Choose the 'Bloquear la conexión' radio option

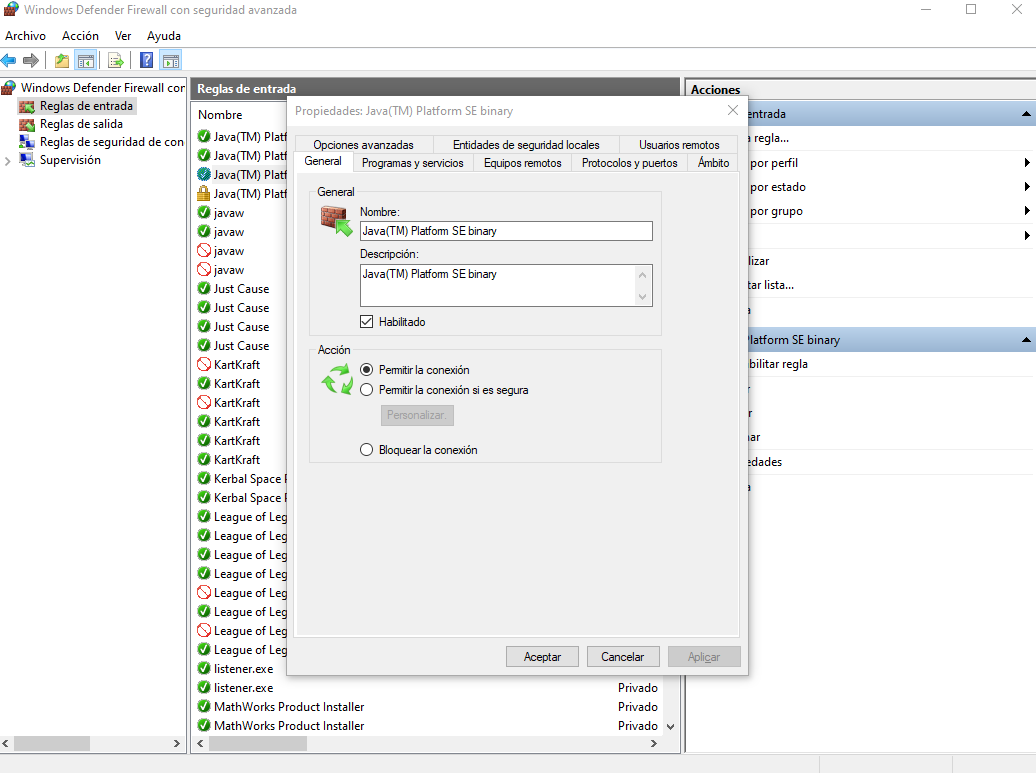(x=367, y=450)
